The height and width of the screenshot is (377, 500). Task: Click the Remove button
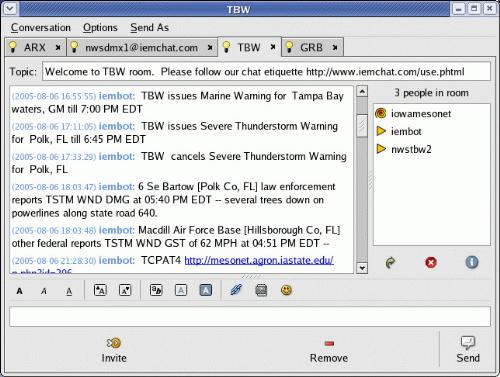(x=329, y=350)
